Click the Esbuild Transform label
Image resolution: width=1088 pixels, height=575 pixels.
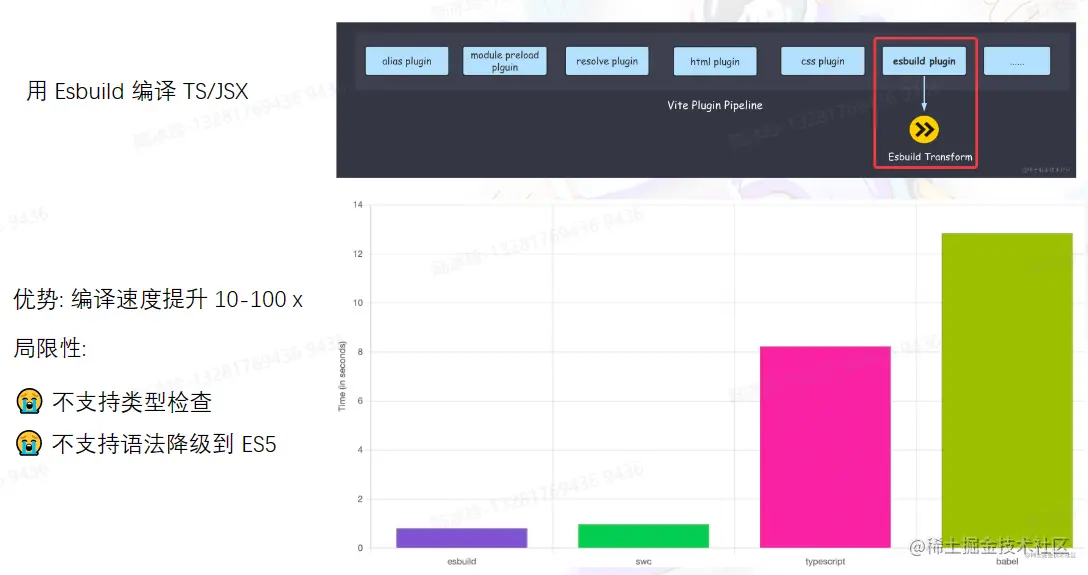[x=930, y=157]
